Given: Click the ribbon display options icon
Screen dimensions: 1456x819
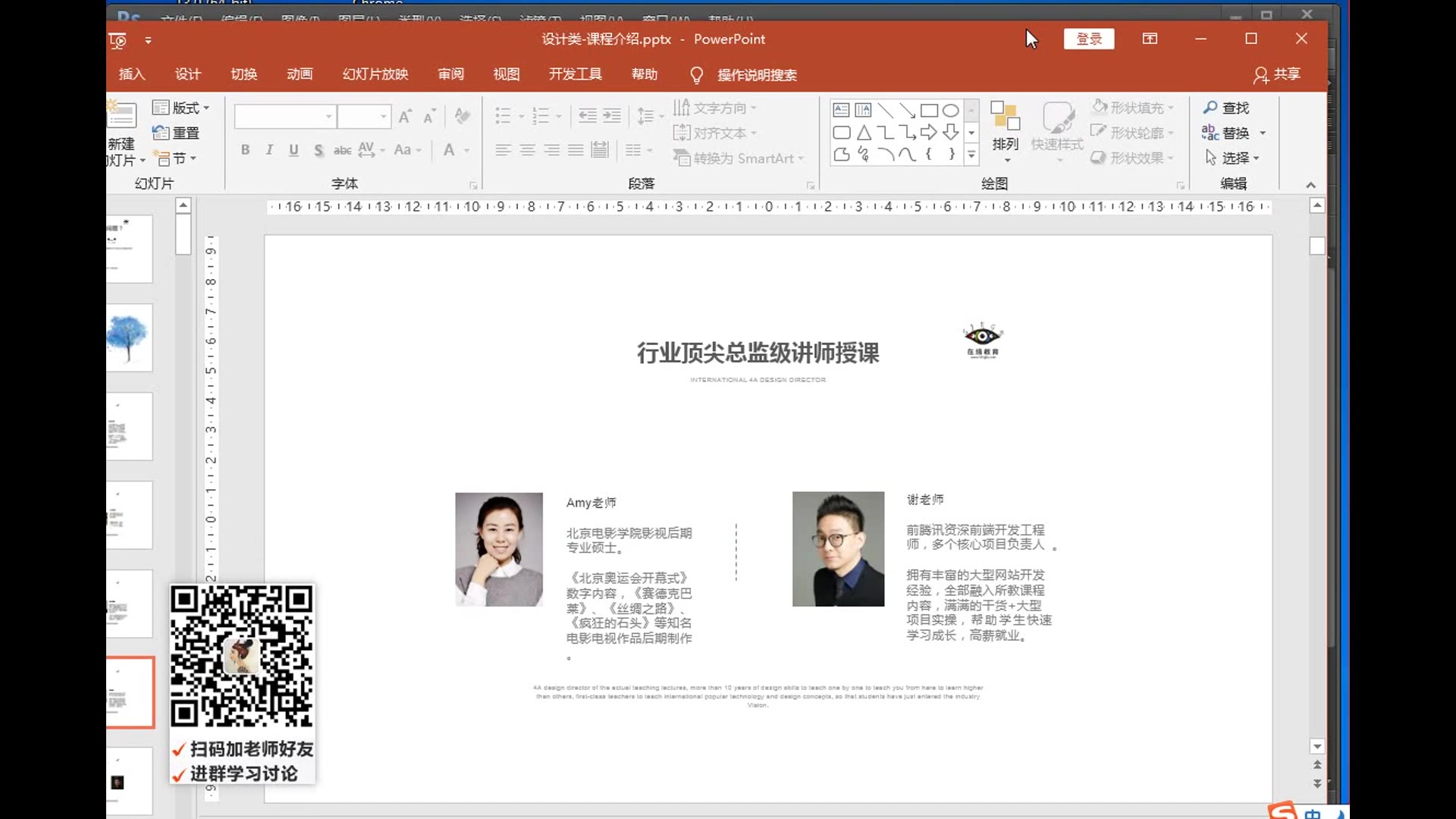Looking at the screenshot, I should [1150, 39].
